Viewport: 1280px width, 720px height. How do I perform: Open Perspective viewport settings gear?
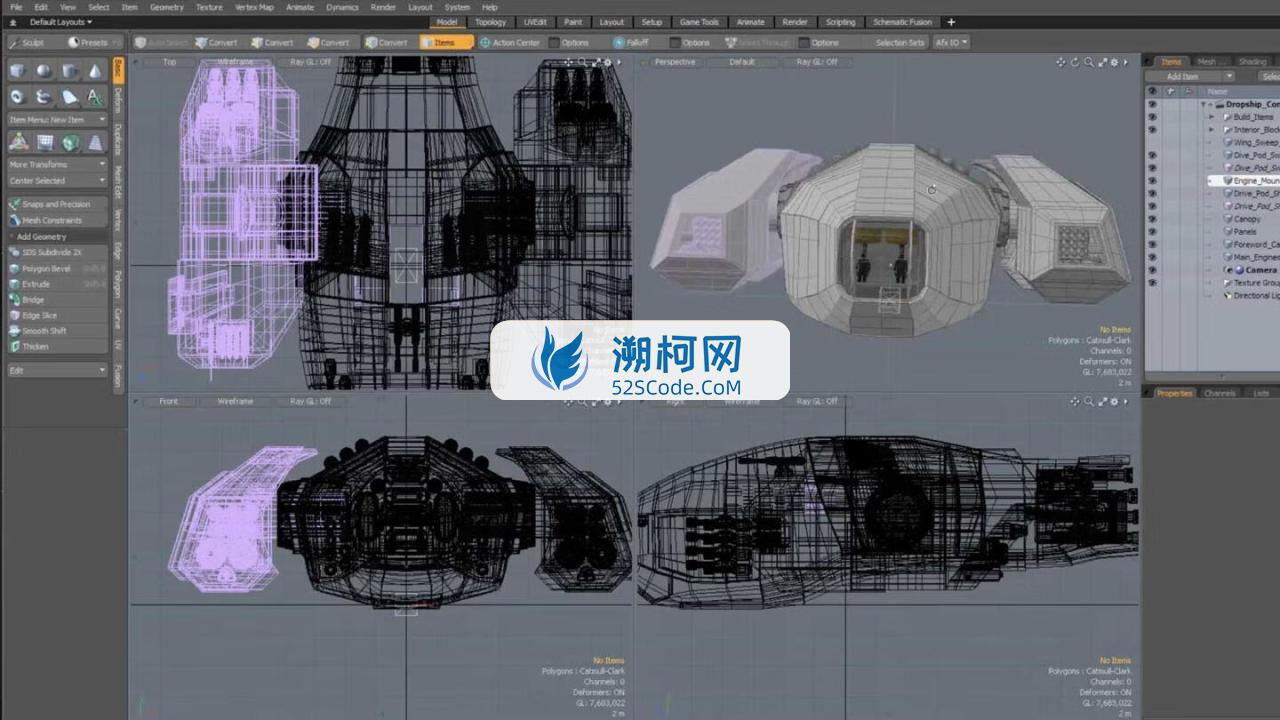click(x=1115, y=62)
